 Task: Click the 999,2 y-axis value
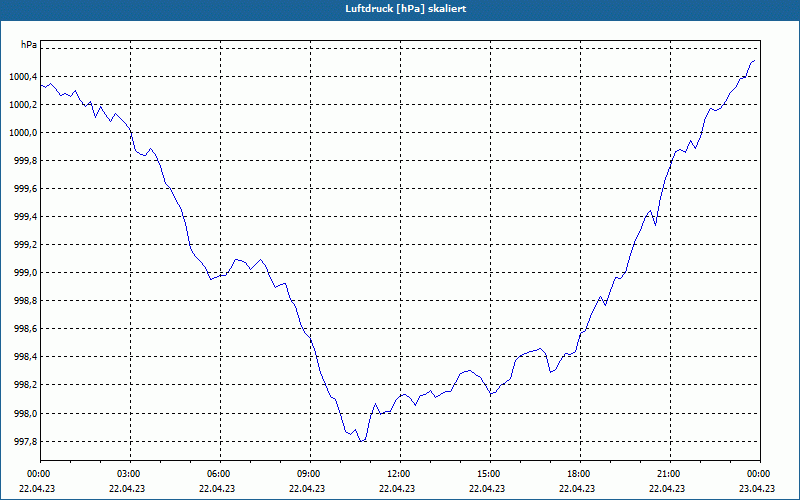coord(26,245)
